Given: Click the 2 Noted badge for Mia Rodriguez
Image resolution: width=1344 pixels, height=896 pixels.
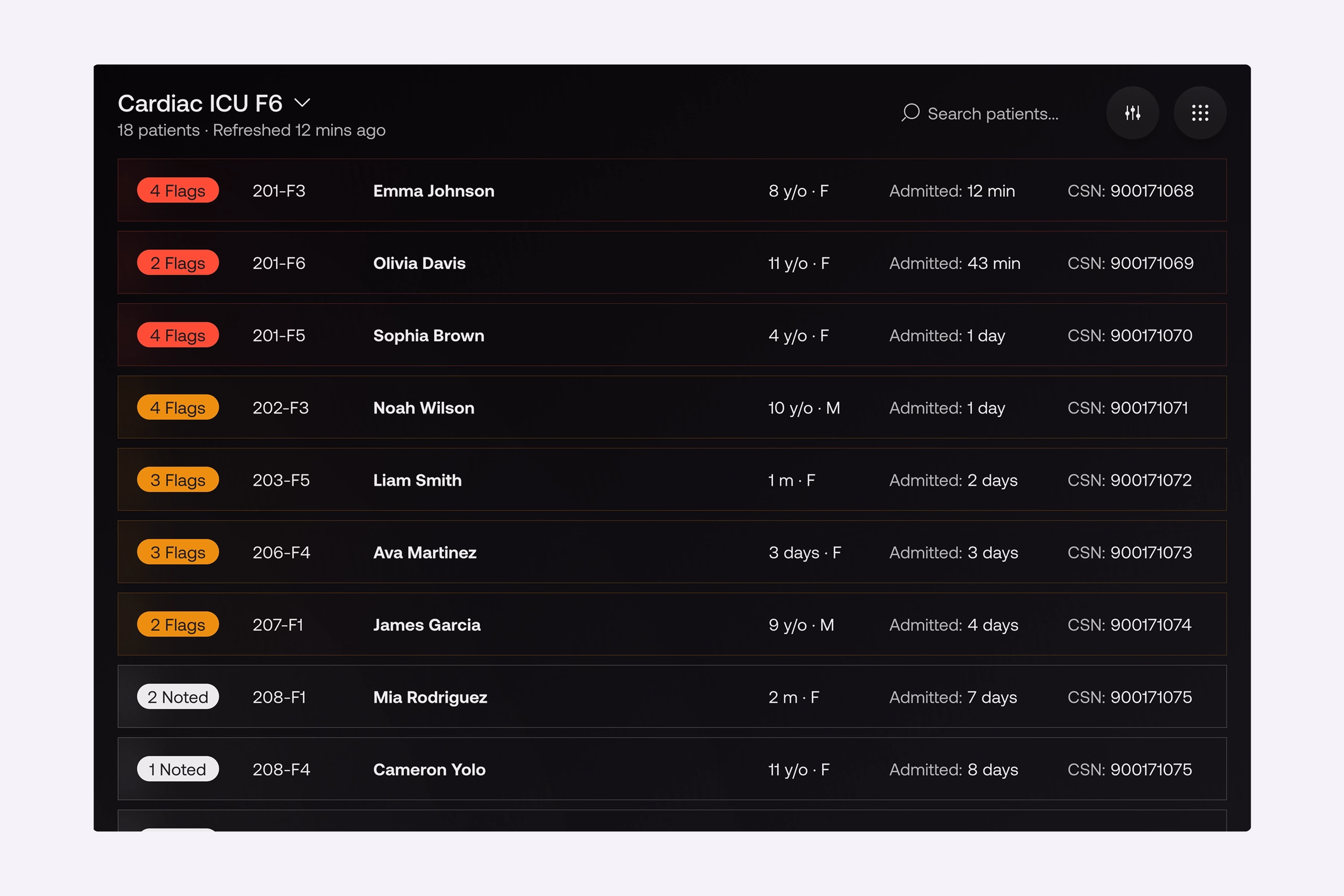Looking at the screenshot, I should click(178, 697).
